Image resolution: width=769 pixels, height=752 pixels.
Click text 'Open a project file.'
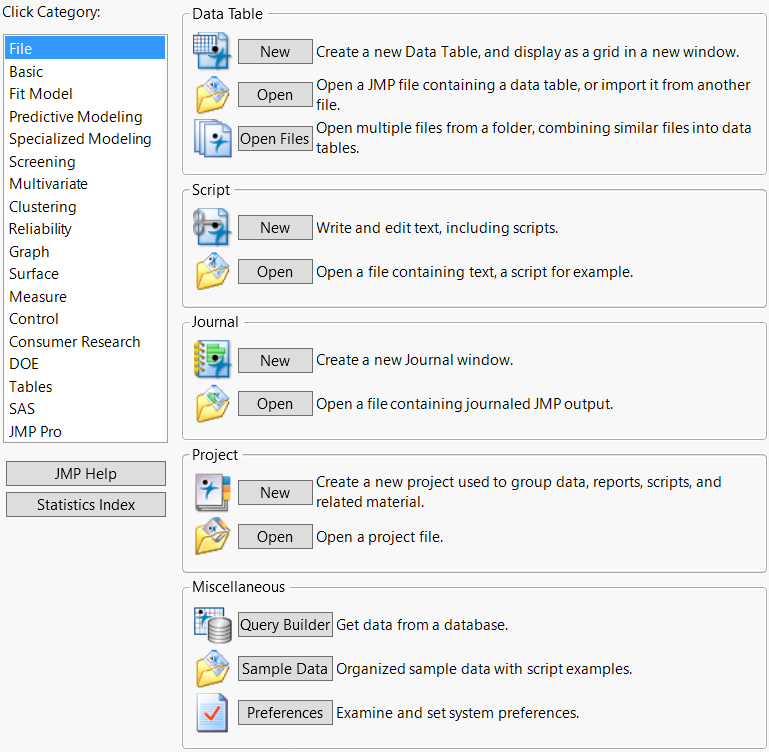380,537
